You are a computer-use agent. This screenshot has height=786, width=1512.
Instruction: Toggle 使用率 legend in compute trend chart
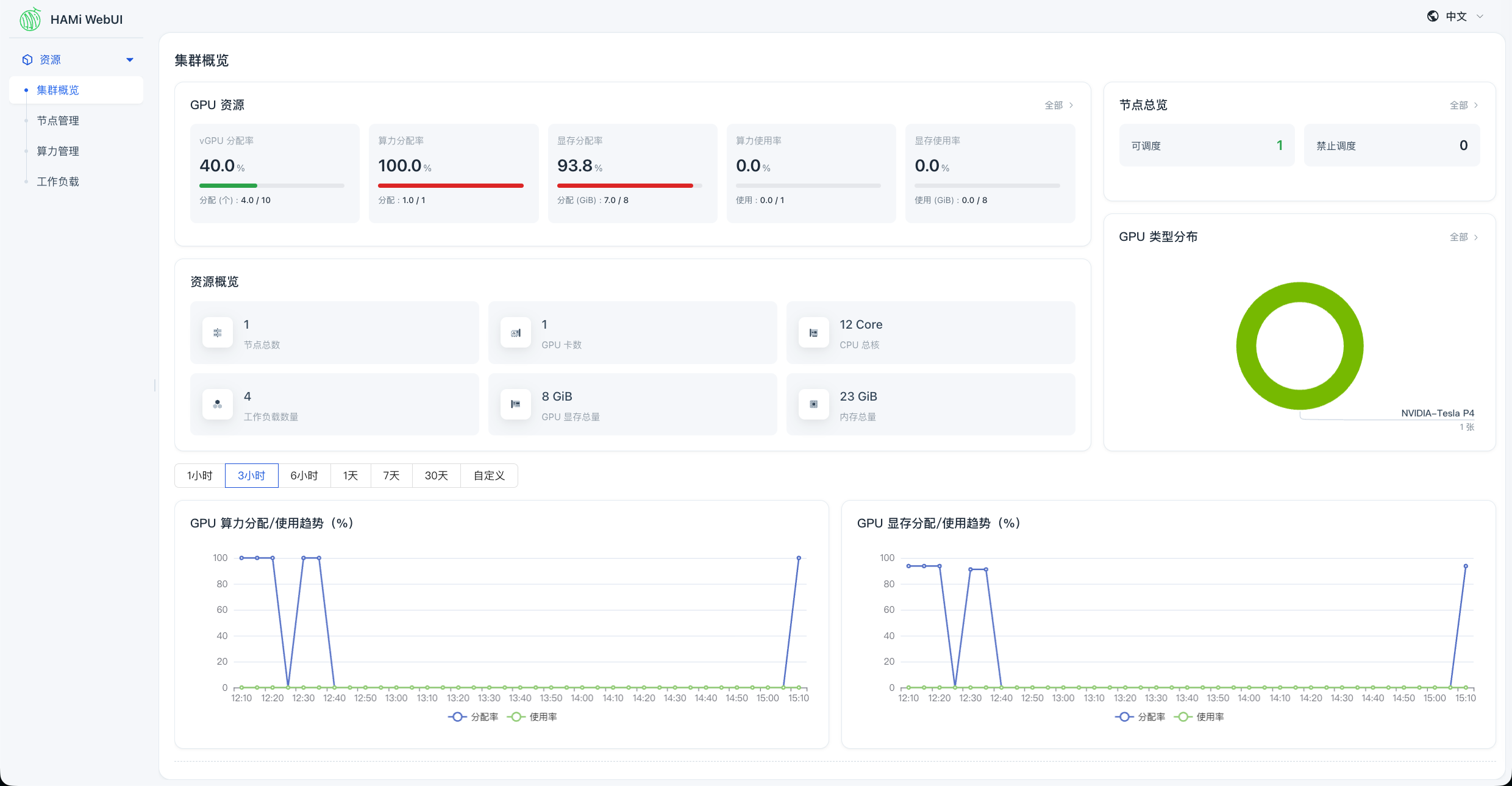point(532,717)
